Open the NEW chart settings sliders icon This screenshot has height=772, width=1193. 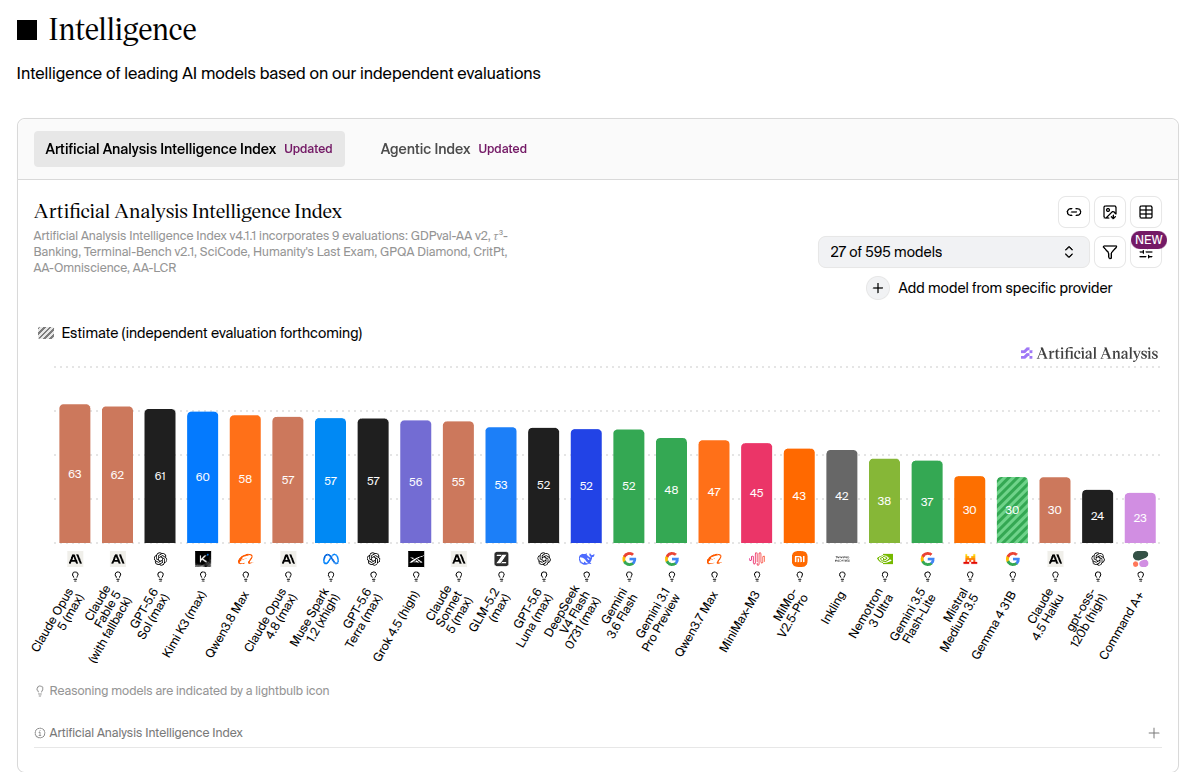pyautogui.click(x=1146, y=254)
